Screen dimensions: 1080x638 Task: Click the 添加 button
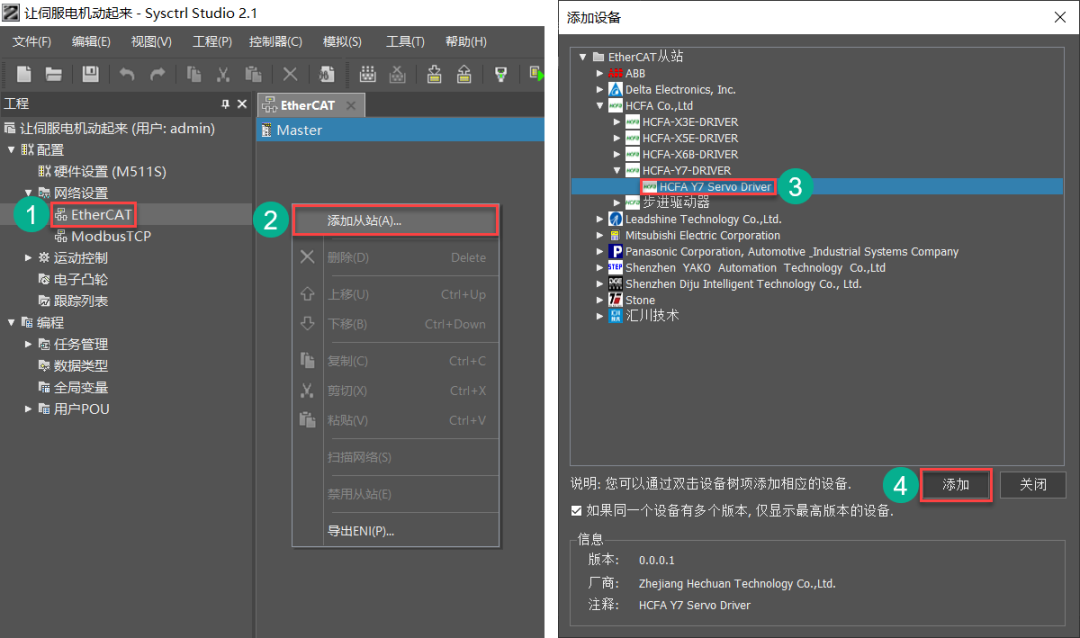coord(956,485)
